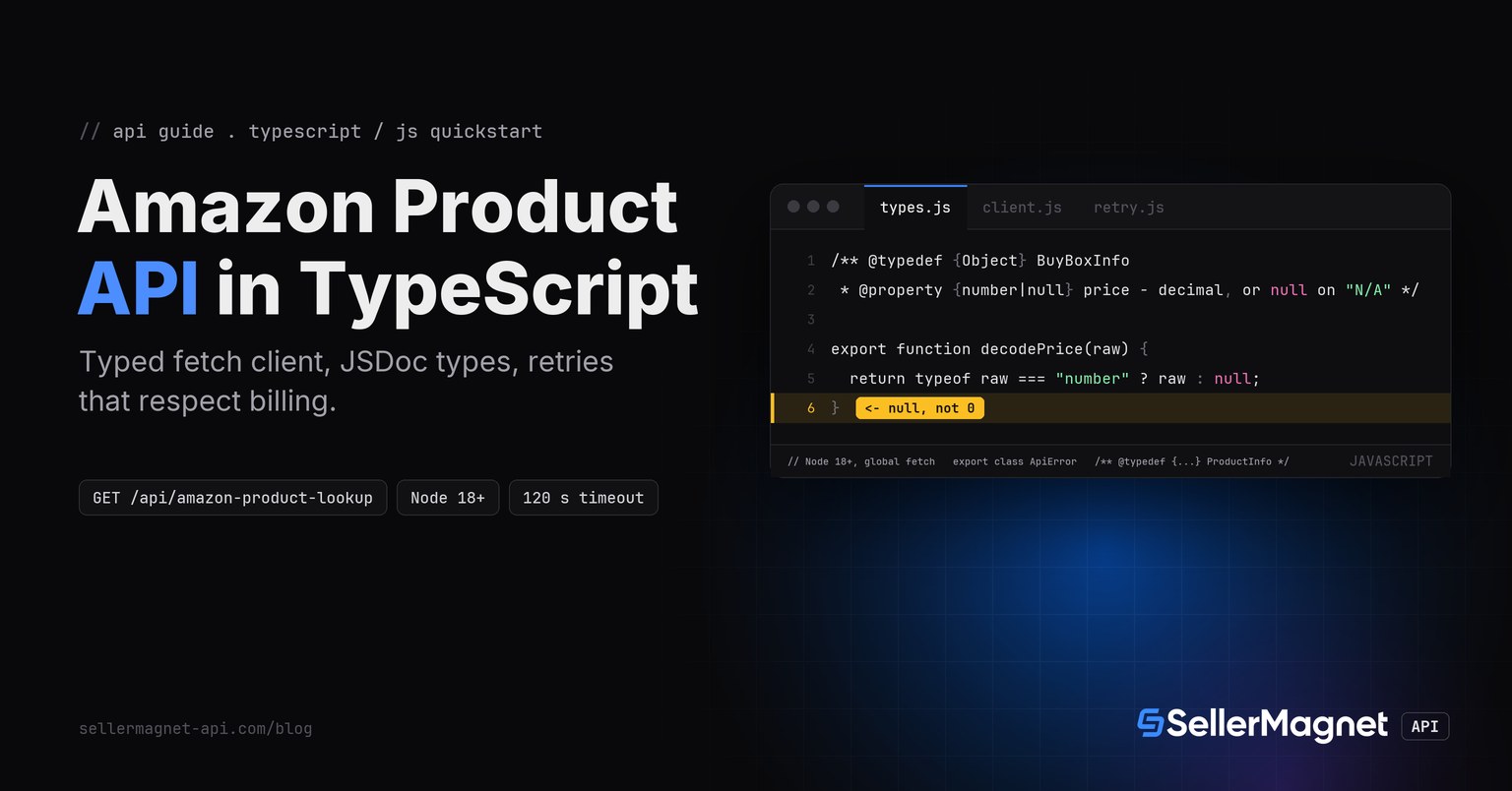Click "// Node 18+, global fetch" footer text
This screenshot has height=791, width=1512.
tap(861, 461)
